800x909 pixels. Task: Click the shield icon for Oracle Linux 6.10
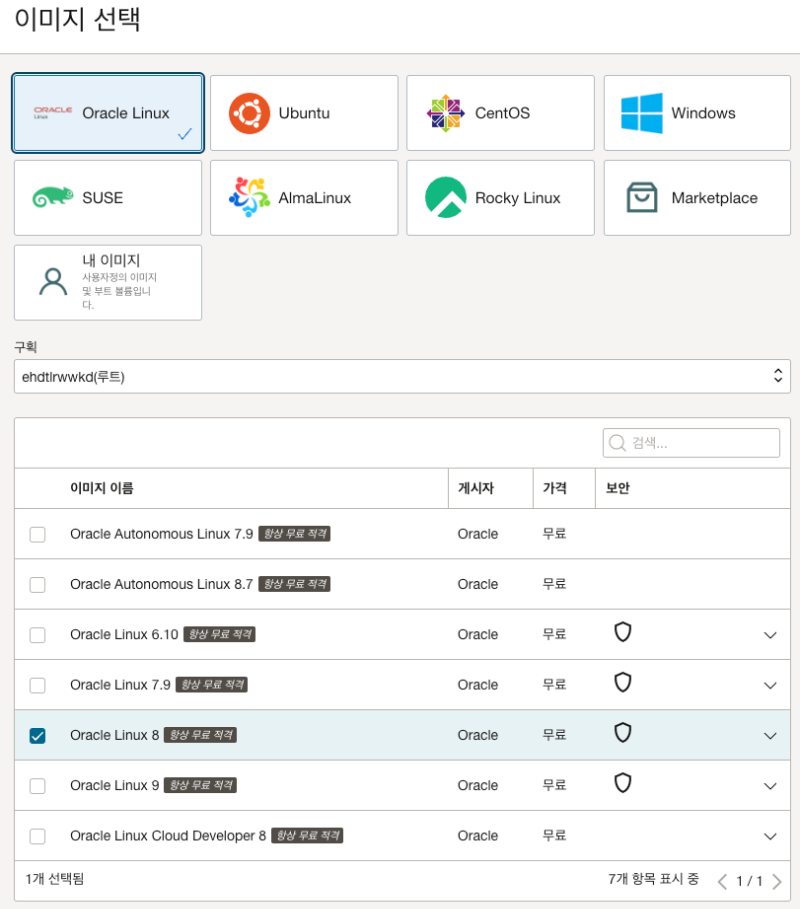click(623, 632)
